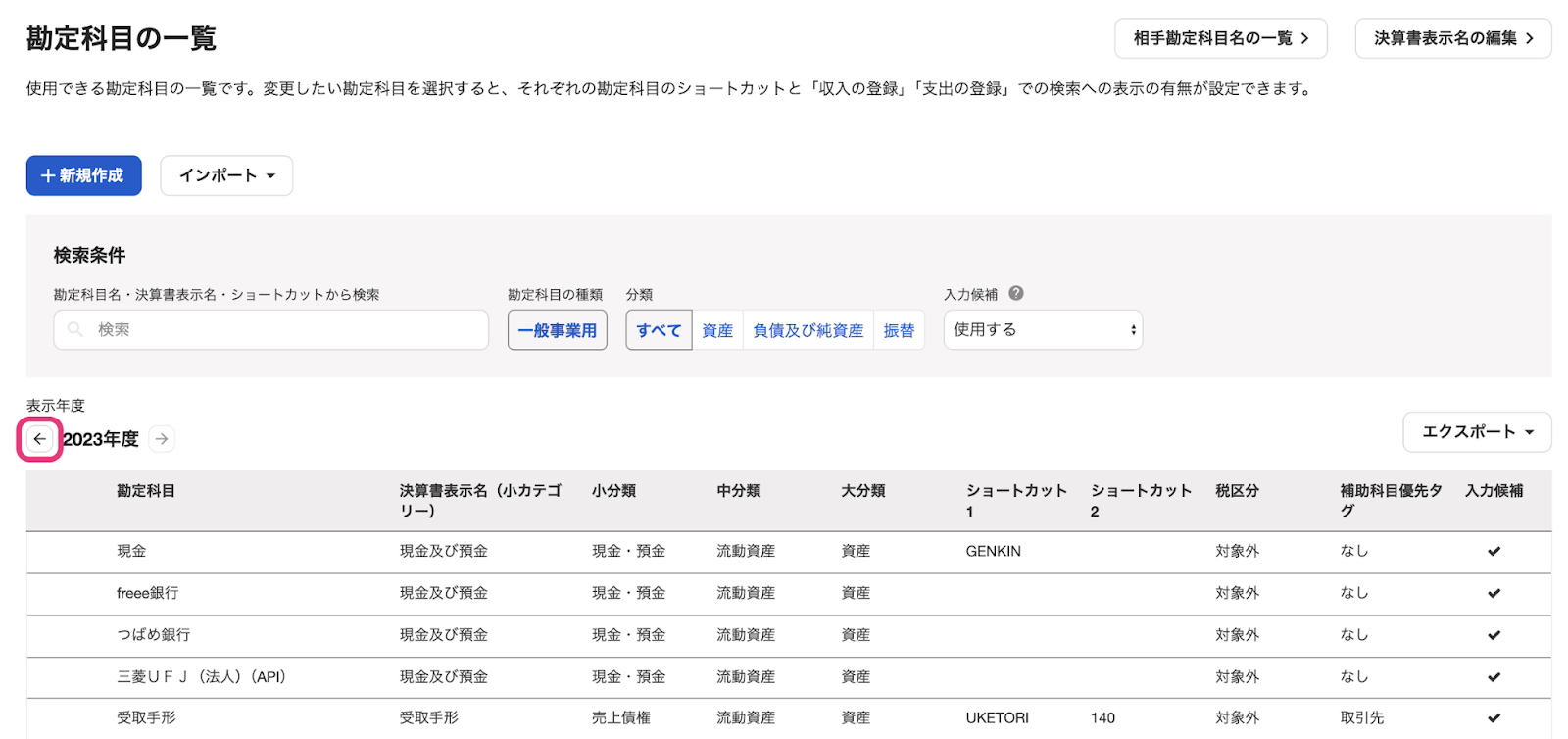Click the 勘定科目 column header

(x=146, y=491)
